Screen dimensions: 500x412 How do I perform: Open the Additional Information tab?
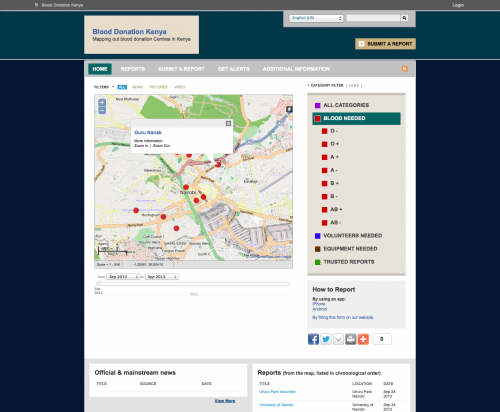pyautogui.click(x=296, y=69)
